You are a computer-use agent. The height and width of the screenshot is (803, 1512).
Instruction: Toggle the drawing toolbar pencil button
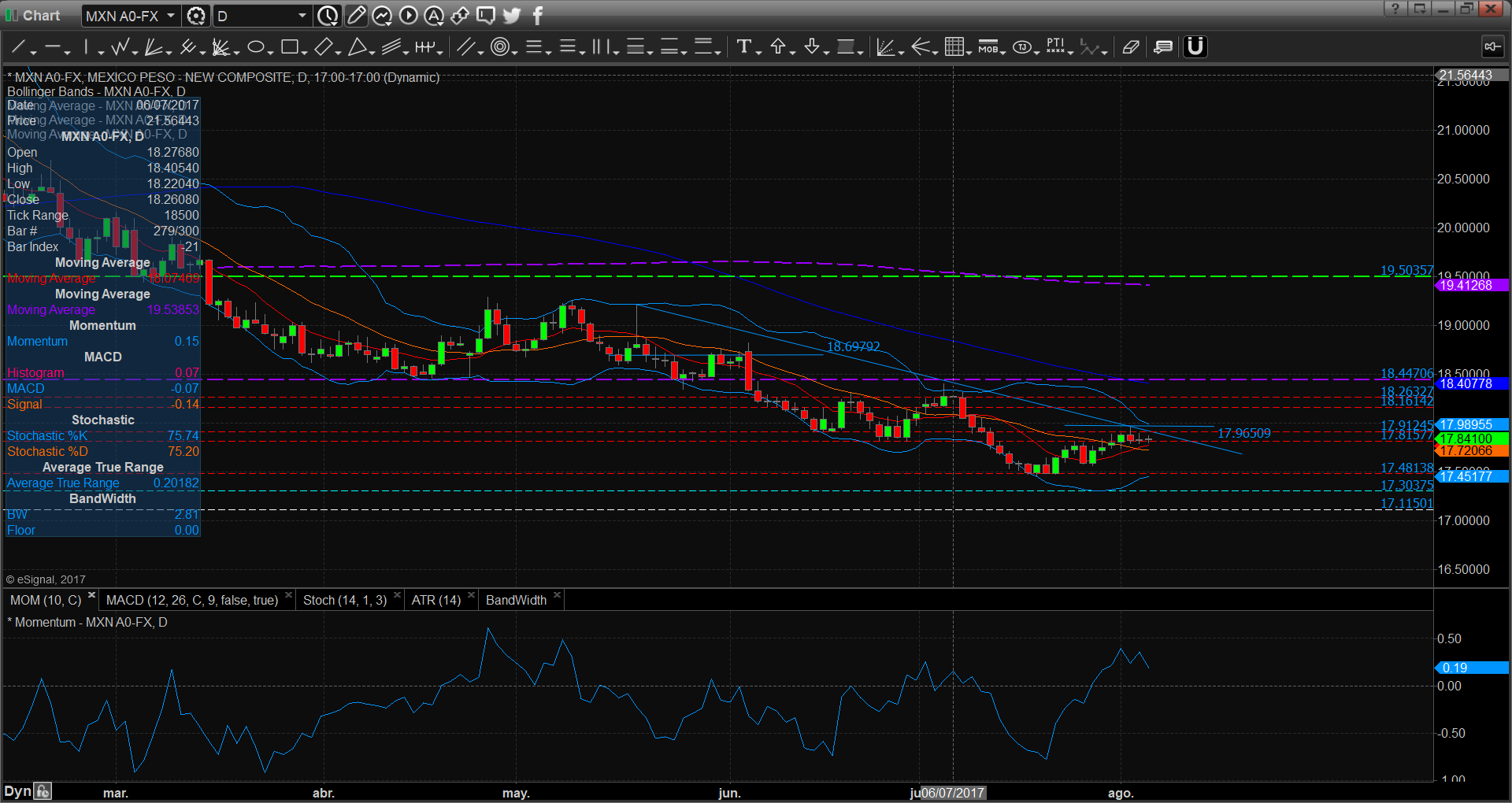[x=356, y=16]
